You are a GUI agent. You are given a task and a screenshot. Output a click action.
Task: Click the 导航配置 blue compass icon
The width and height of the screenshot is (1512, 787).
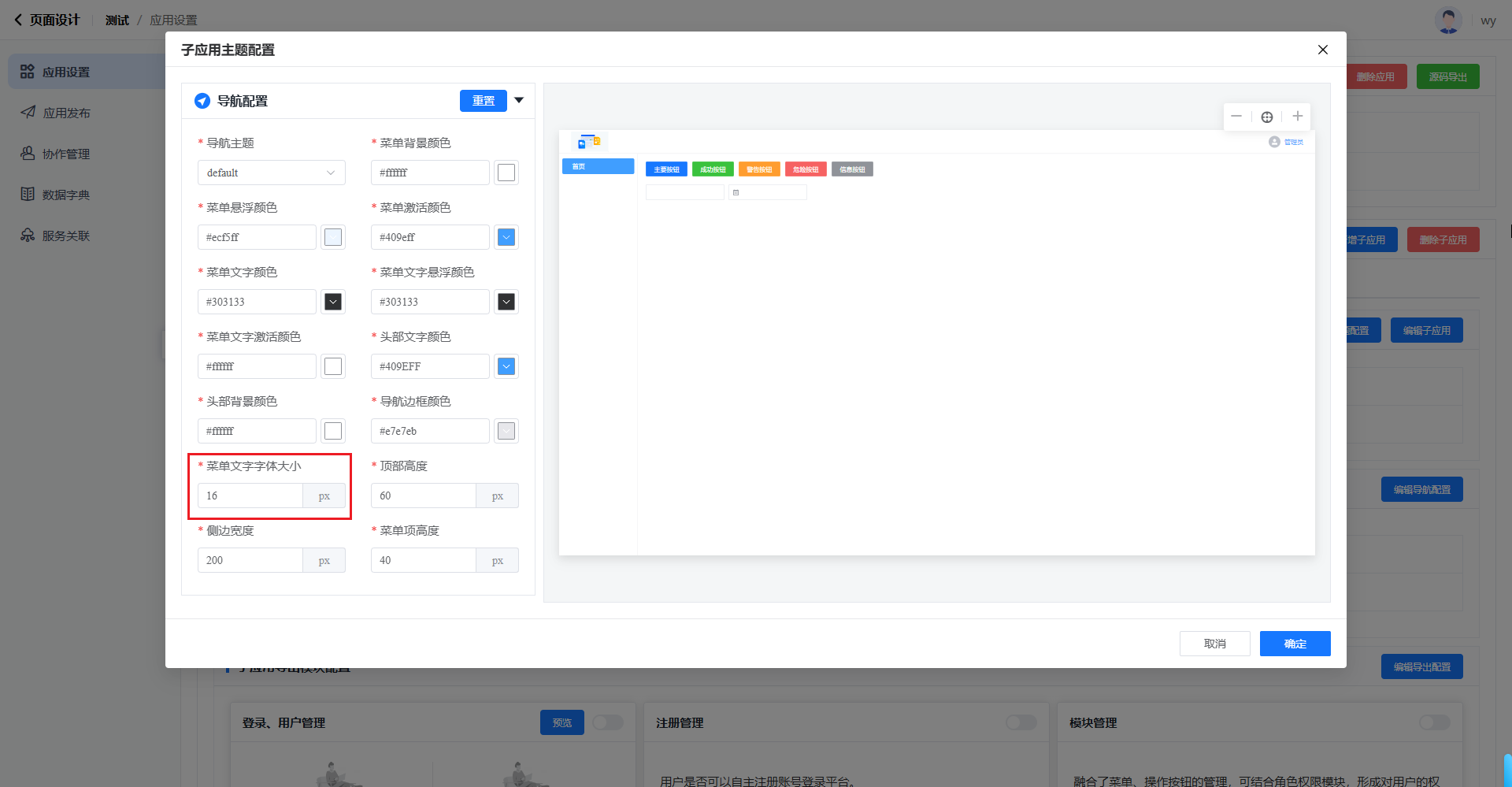[x=202, y=101]
